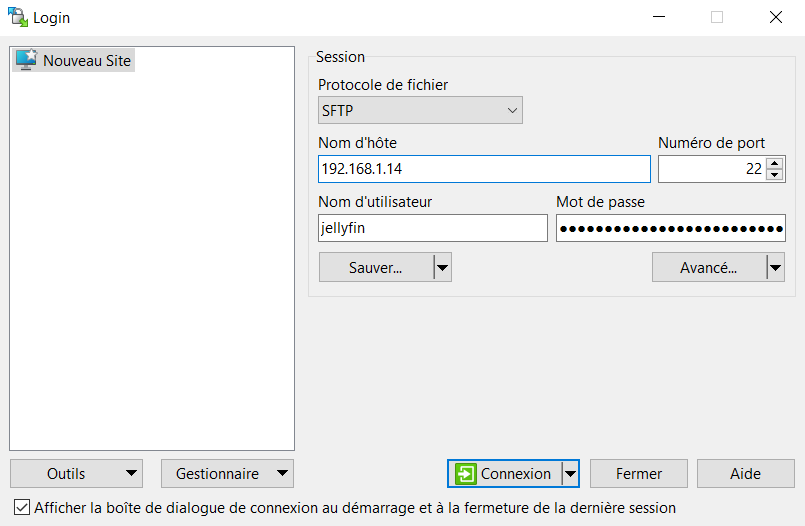Open the Gestionnaire menu button
805x526 pixels.
pyautogui.click(x=227, y=474)
